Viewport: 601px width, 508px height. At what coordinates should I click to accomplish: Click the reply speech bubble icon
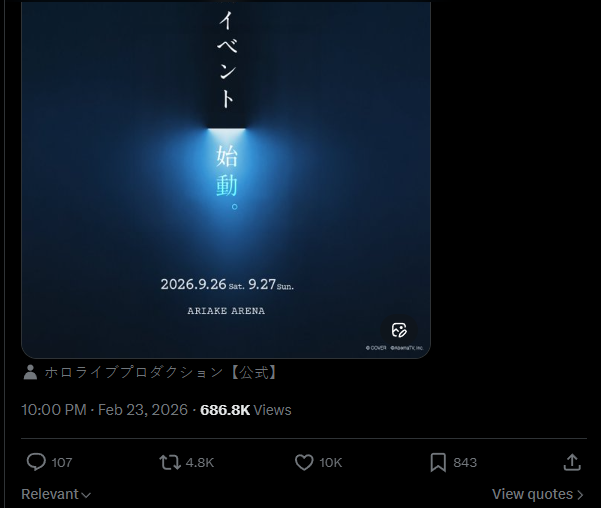36,462
